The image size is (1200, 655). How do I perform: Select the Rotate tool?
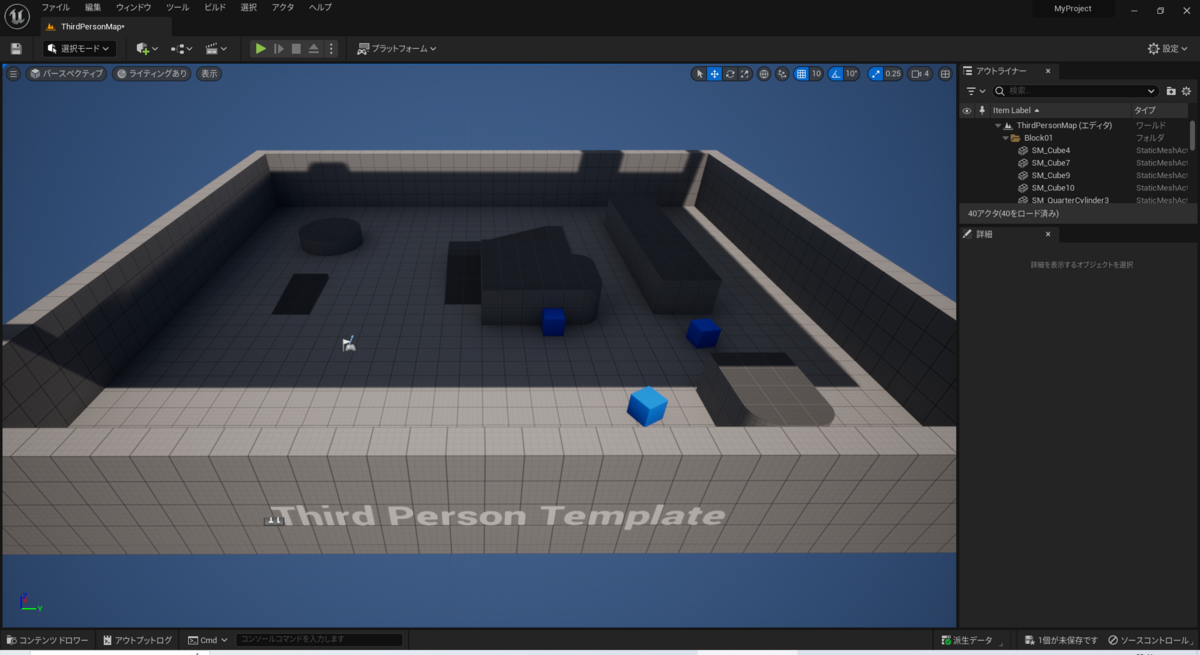(x=729, y=74)
